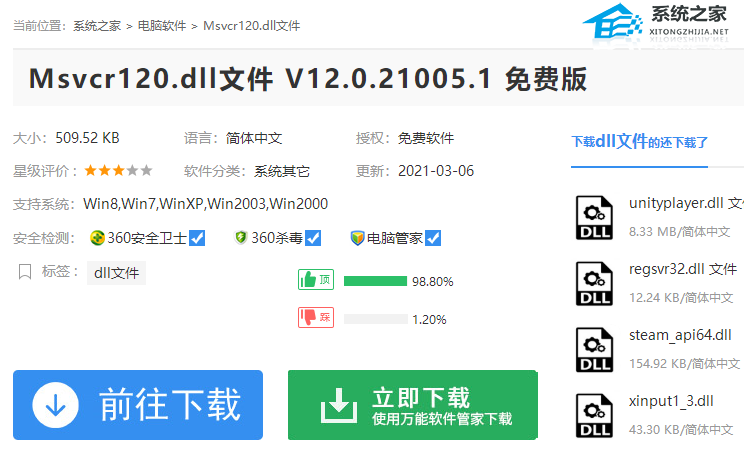This screenshot has height=468, width=744.
Task: Click the xinput1_3.dll DLL file icon
Action: (x=595, y=416)
